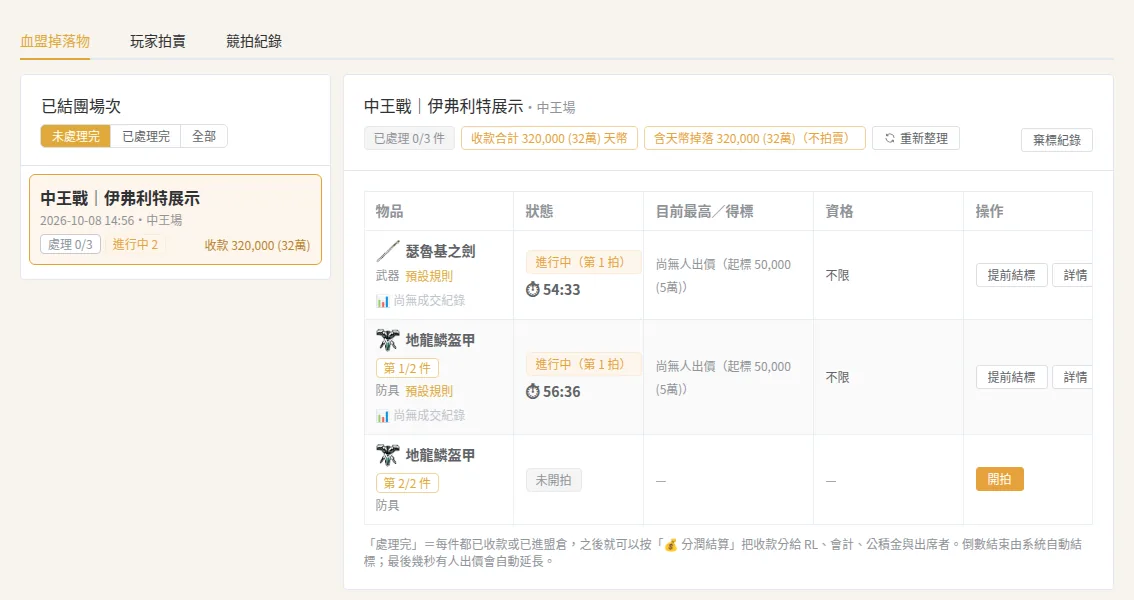Click the 瑟魯基之劍 sword icon
Viewport: 1134px width, 600px height.
[388, 251]
